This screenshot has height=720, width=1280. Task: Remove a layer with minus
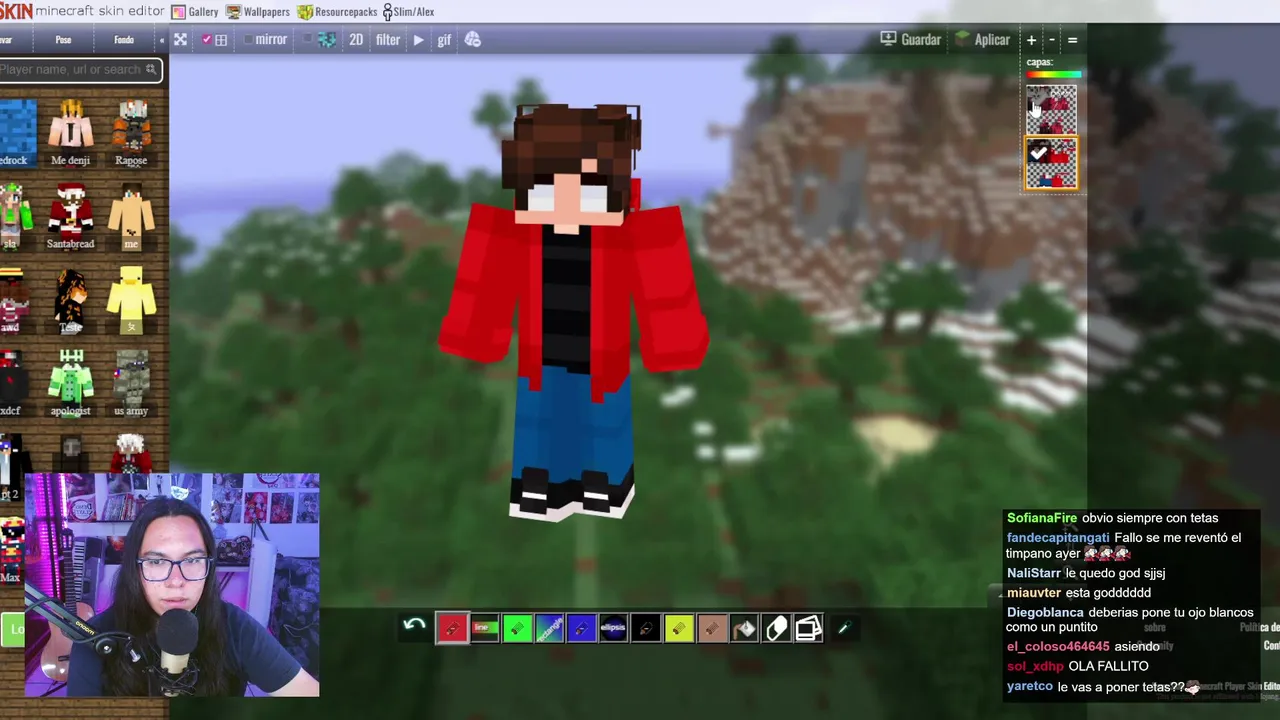pos(1051,40)
